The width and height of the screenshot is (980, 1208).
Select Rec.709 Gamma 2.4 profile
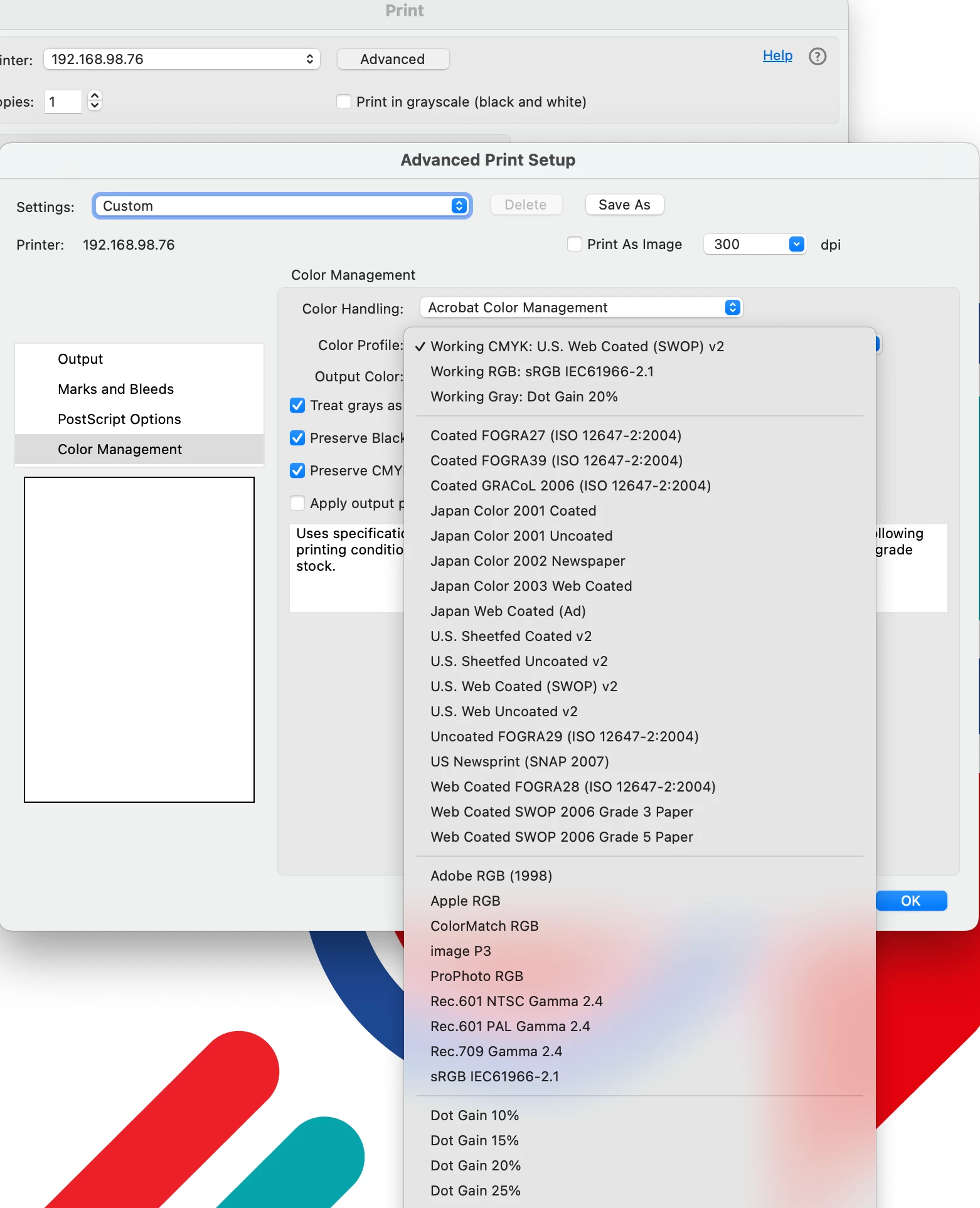click(x=639, y=1051)
